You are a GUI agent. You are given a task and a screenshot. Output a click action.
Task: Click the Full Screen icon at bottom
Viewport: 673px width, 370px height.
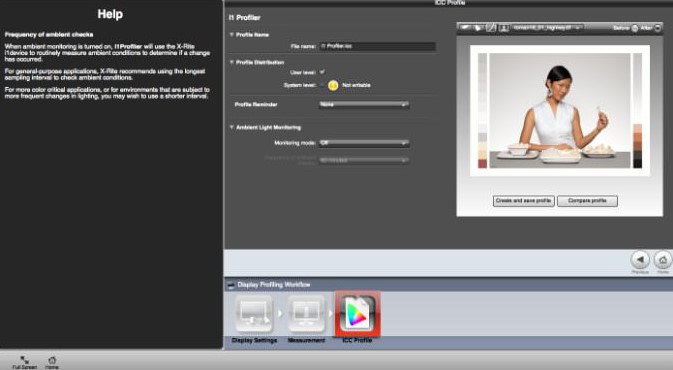[x=24, y=360]
